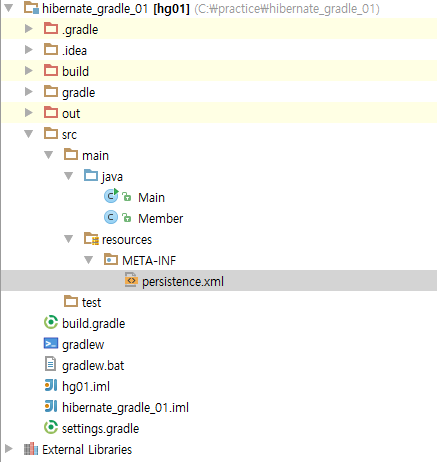Click the settings.gradle Gradle icon

pos(51,427)
